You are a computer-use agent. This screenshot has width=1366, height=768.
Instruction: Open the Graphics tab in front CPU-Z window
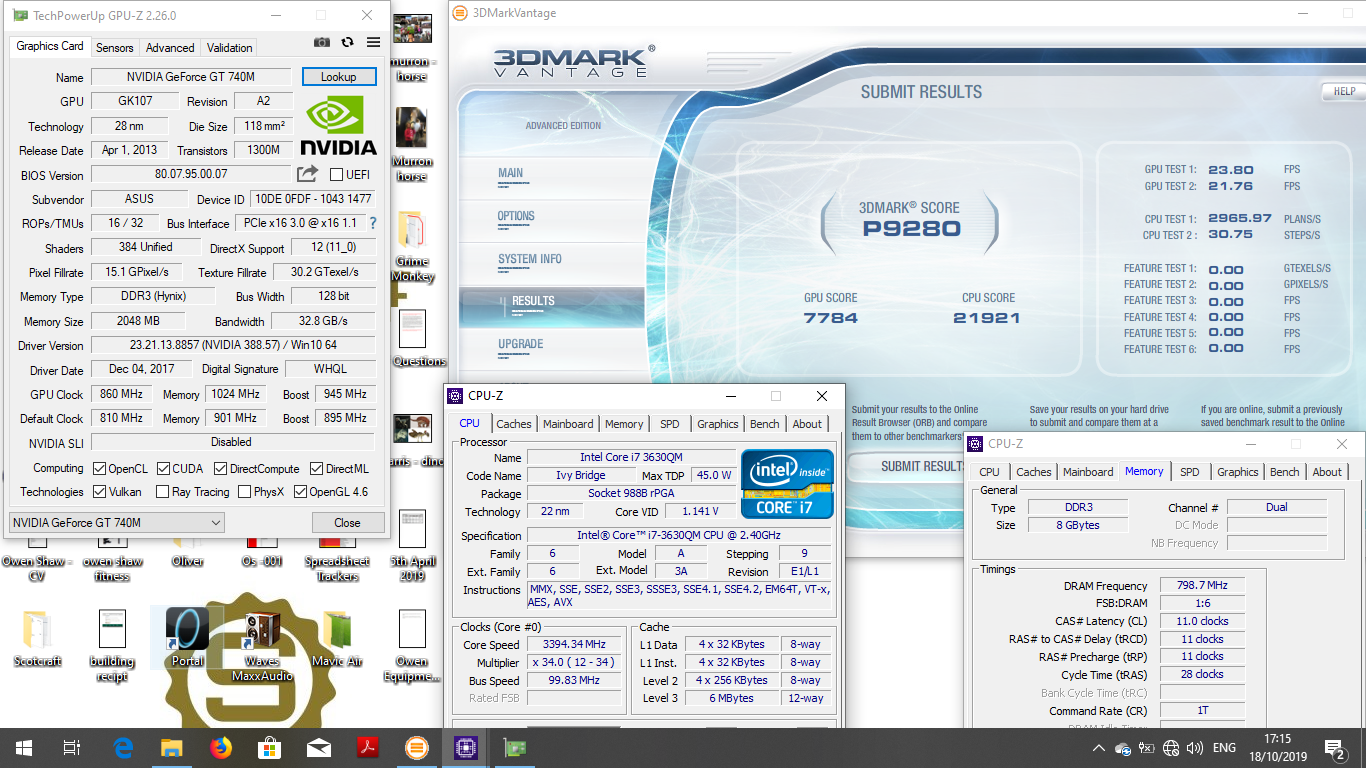pos(718,424)
